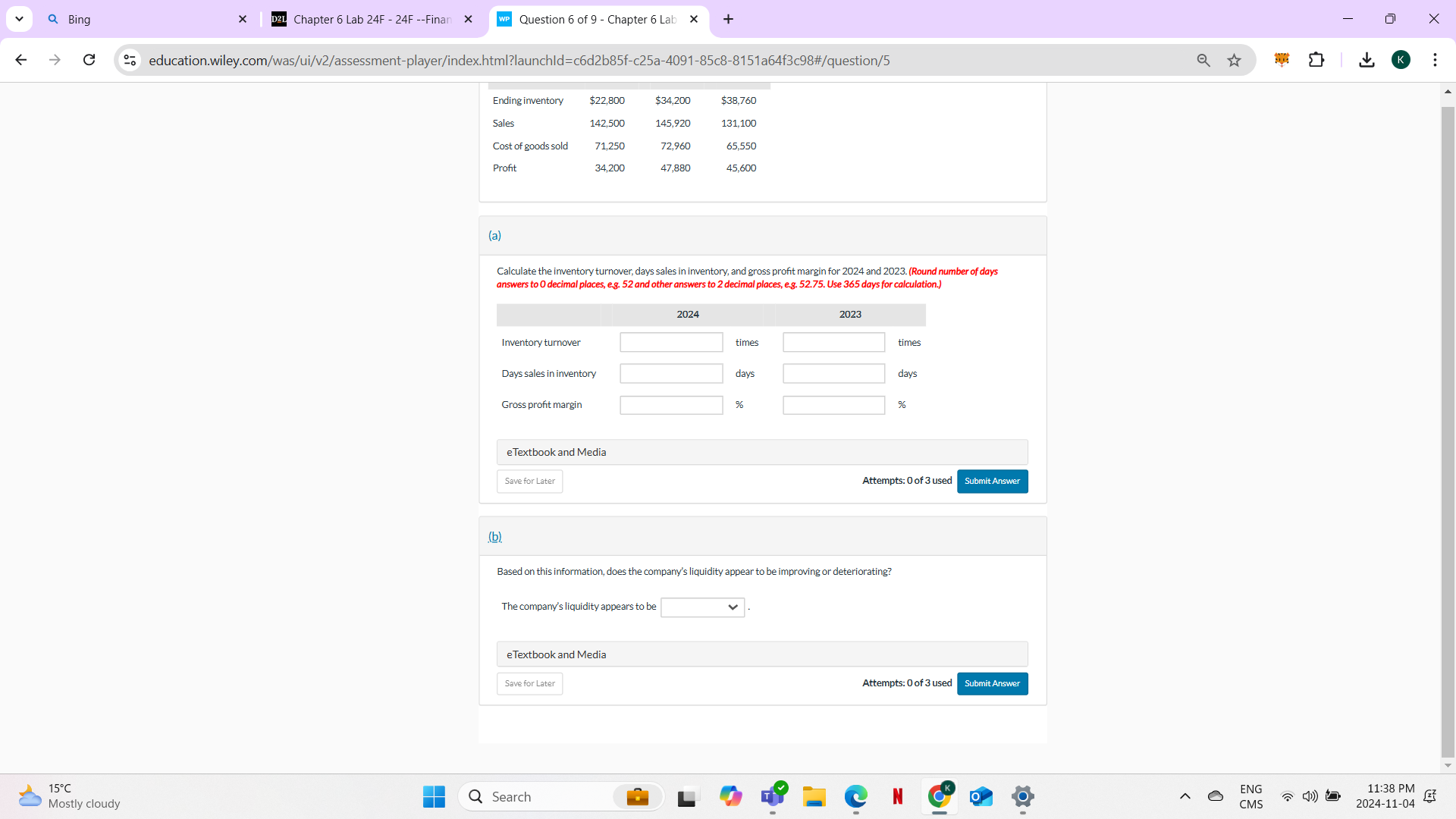Expand hidden icons in the system tray

(1185, 796)
